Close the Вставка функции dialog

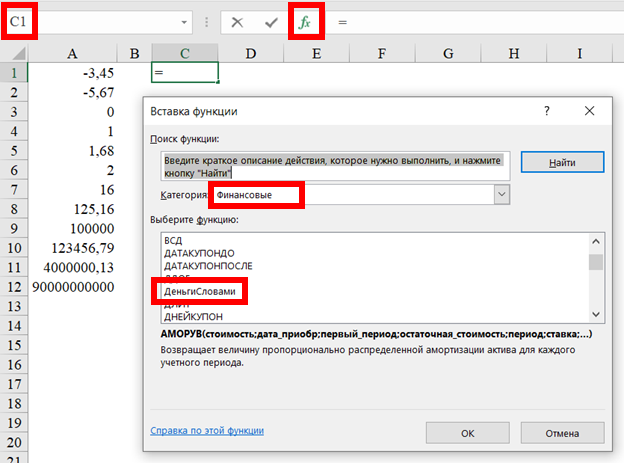coord(589,111)
